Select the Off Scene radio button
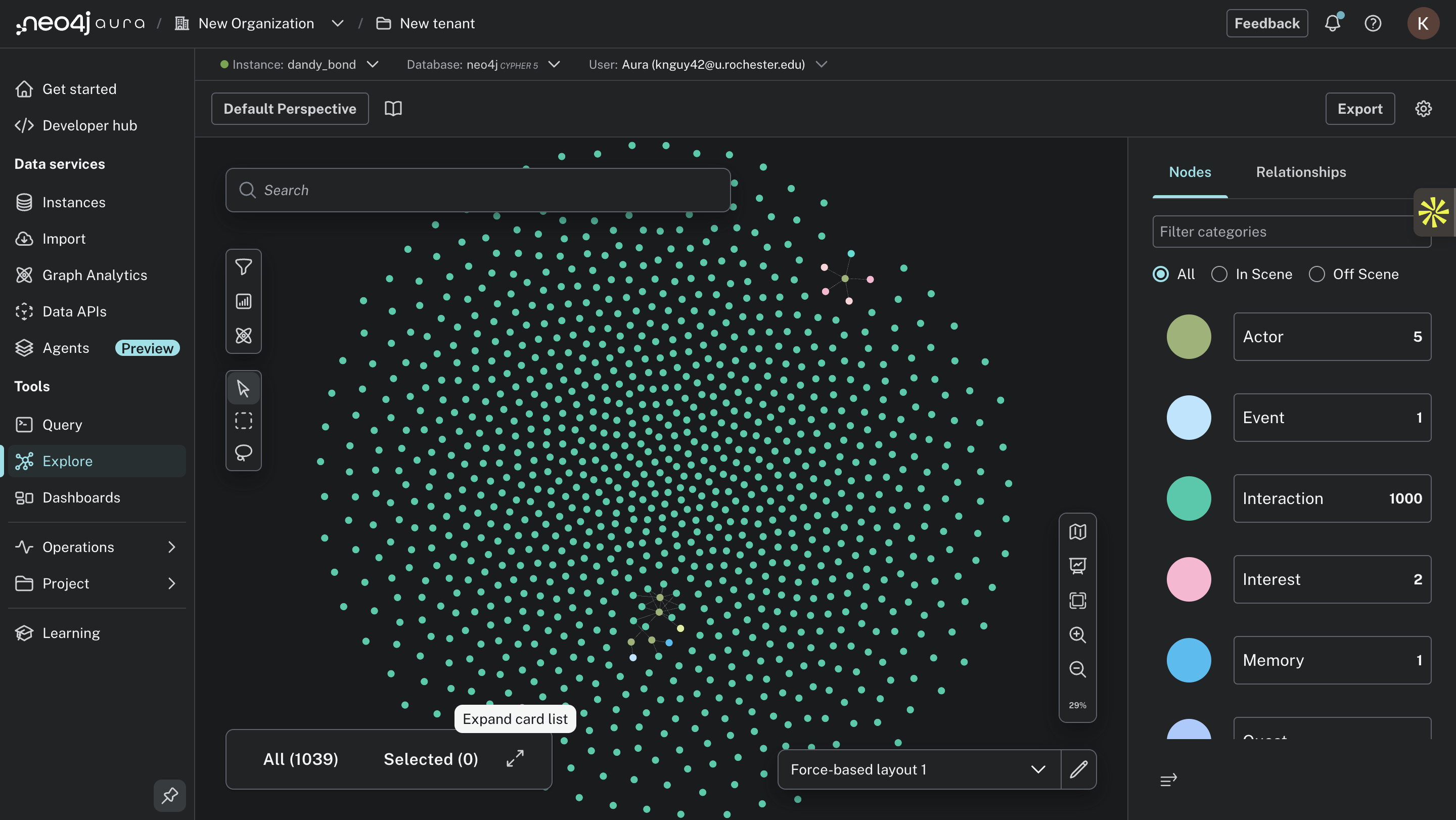The height and width of the screenshot is (820, 1456). pos(1316,274)
